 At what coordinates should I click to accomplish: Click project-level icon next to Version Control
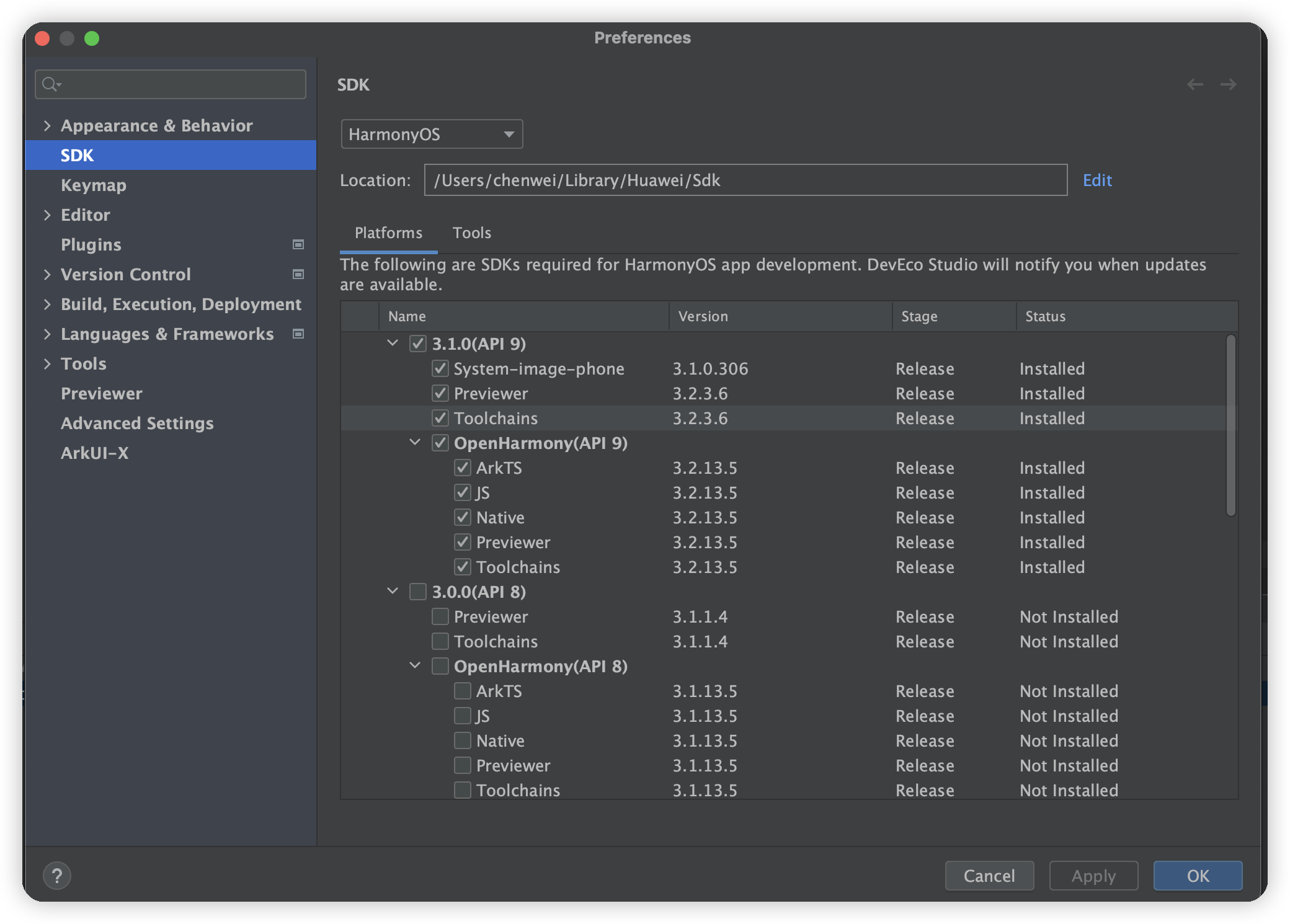coord(298,274)
